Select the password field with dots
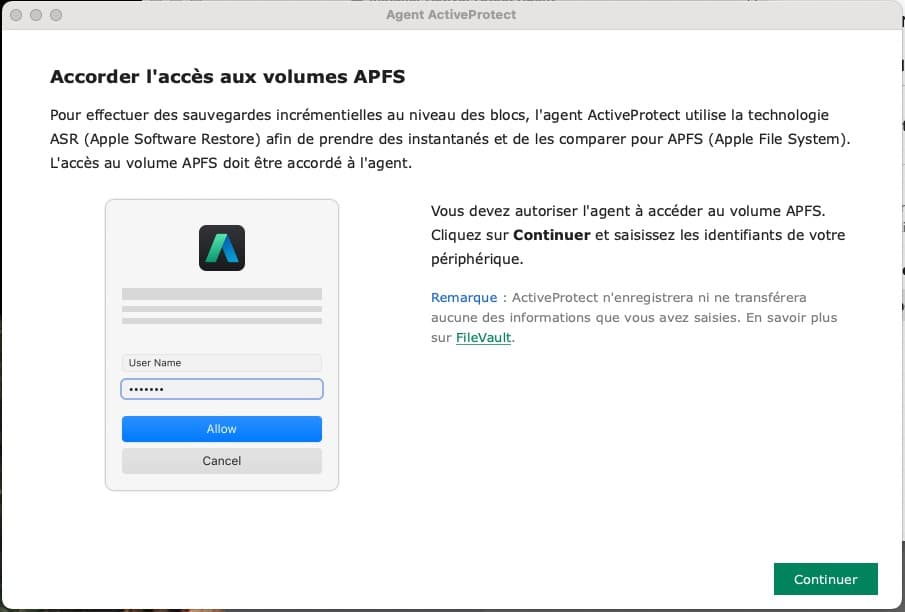 click(222, 389)
